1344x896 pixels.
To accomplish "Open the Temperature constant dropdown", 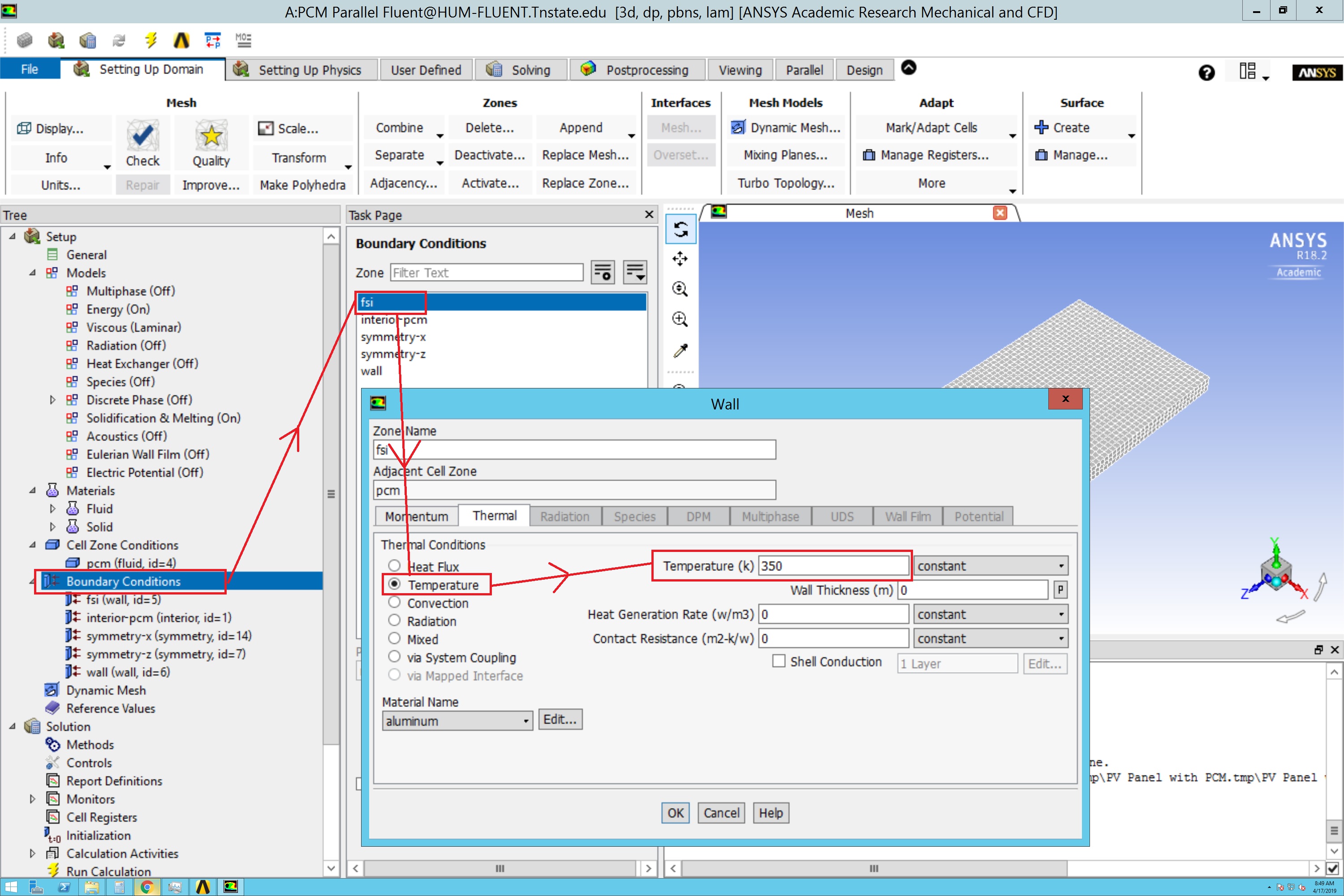I will (x=990, y=566).
